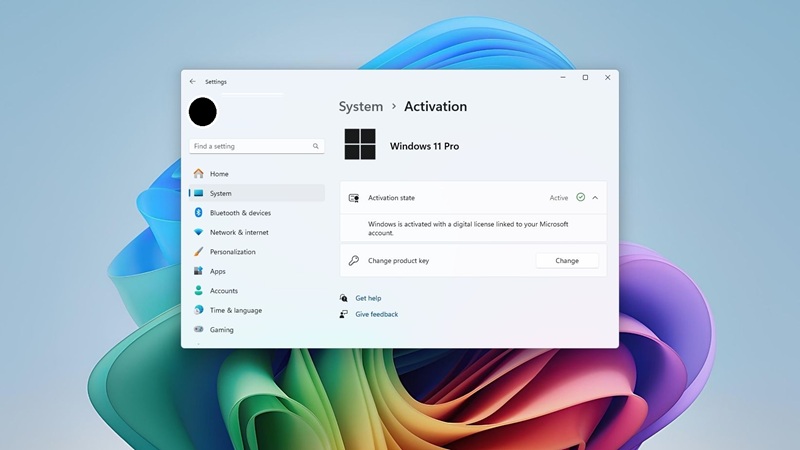The image size is (800, 450).
Task: Click the Change product key button
Action: 567,260
